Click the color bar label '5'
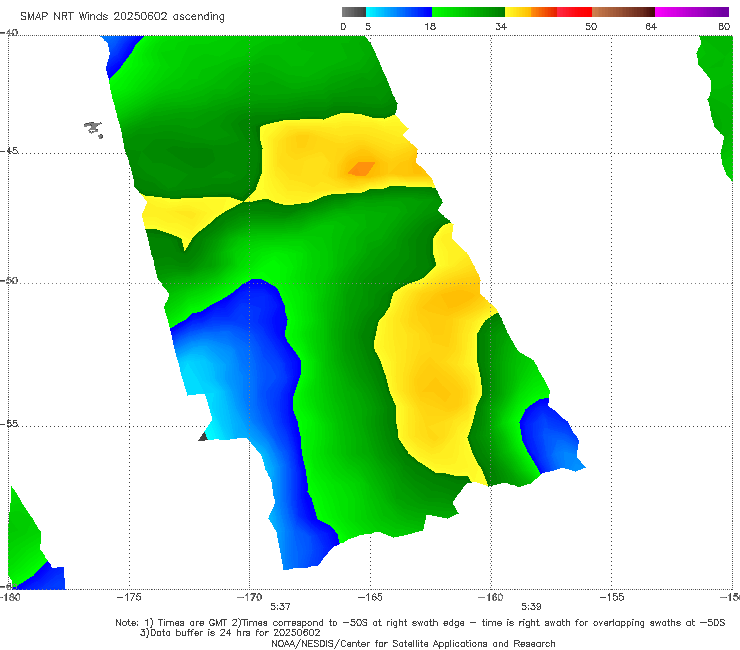 point(368,27)
